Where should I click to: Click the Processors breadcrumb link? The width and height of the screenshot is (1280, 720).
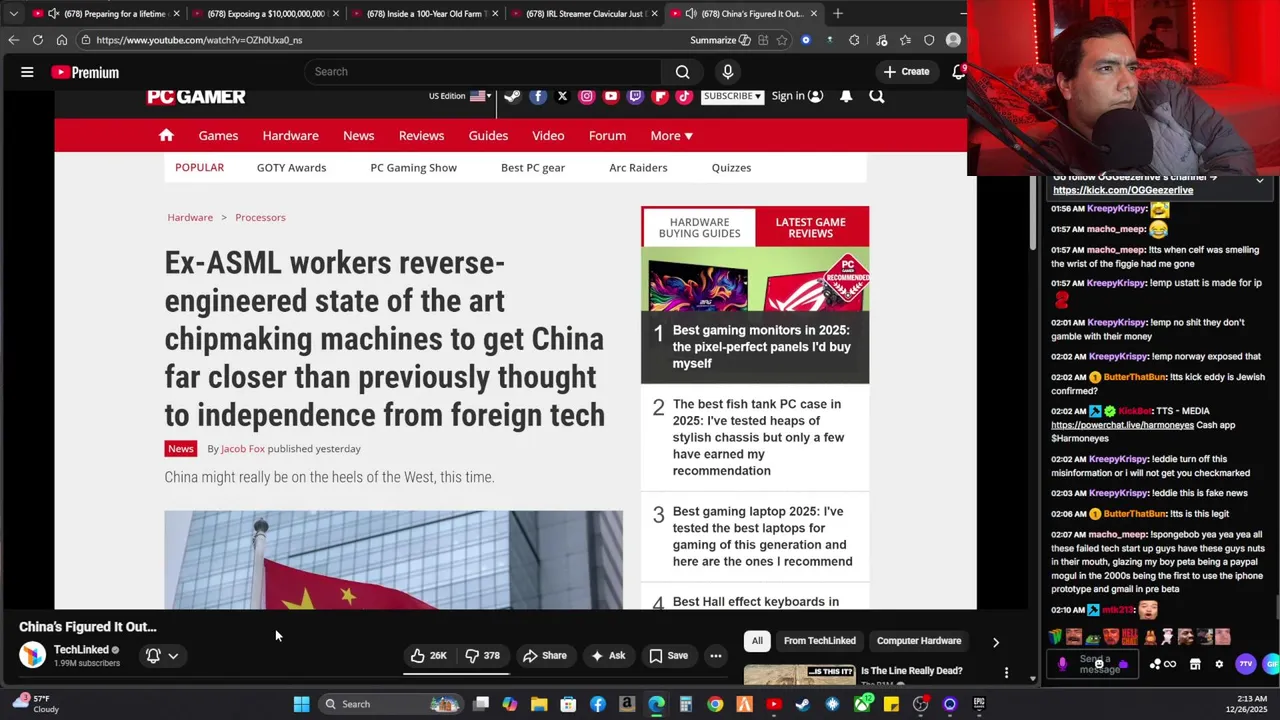pyautogui.click(x=260, y=217)
